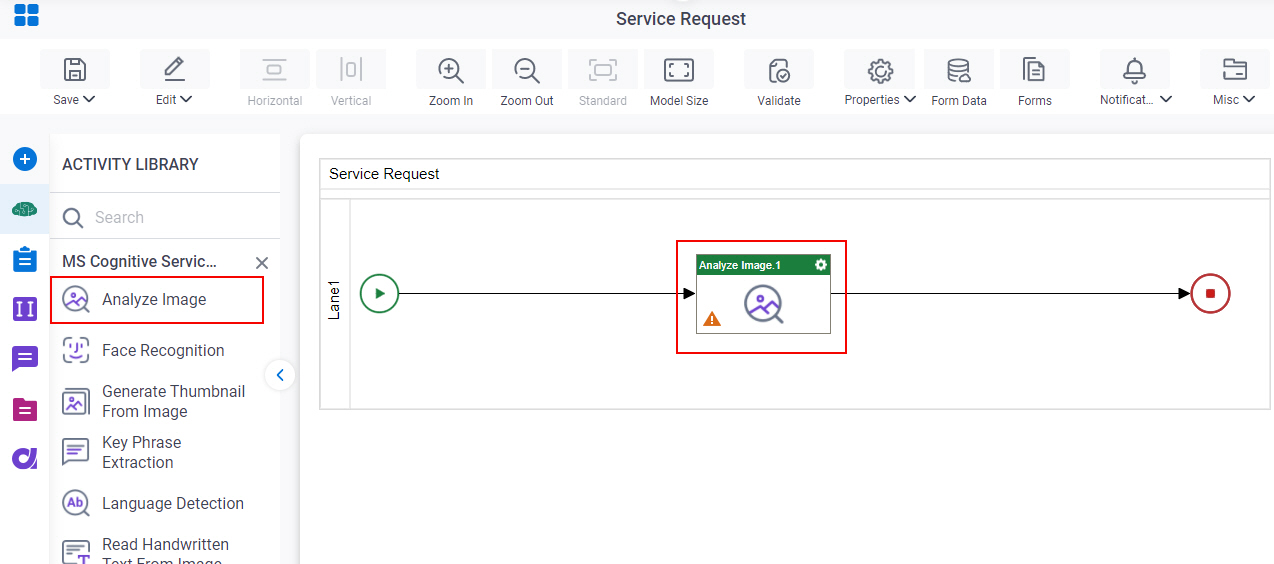1274x564 pixels.
Task: Click the Activity Library search field
Action: (165, 217)
